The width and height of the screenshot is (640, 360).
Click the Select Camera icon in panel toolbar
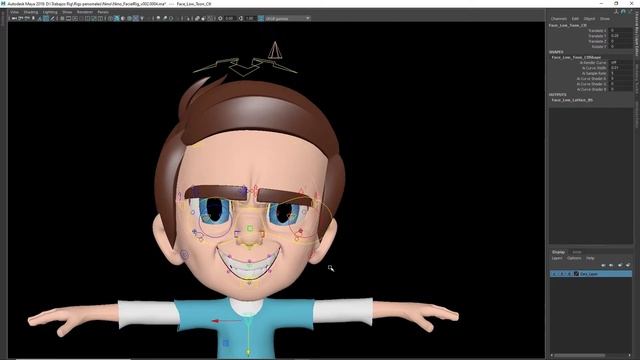(14, 18)
